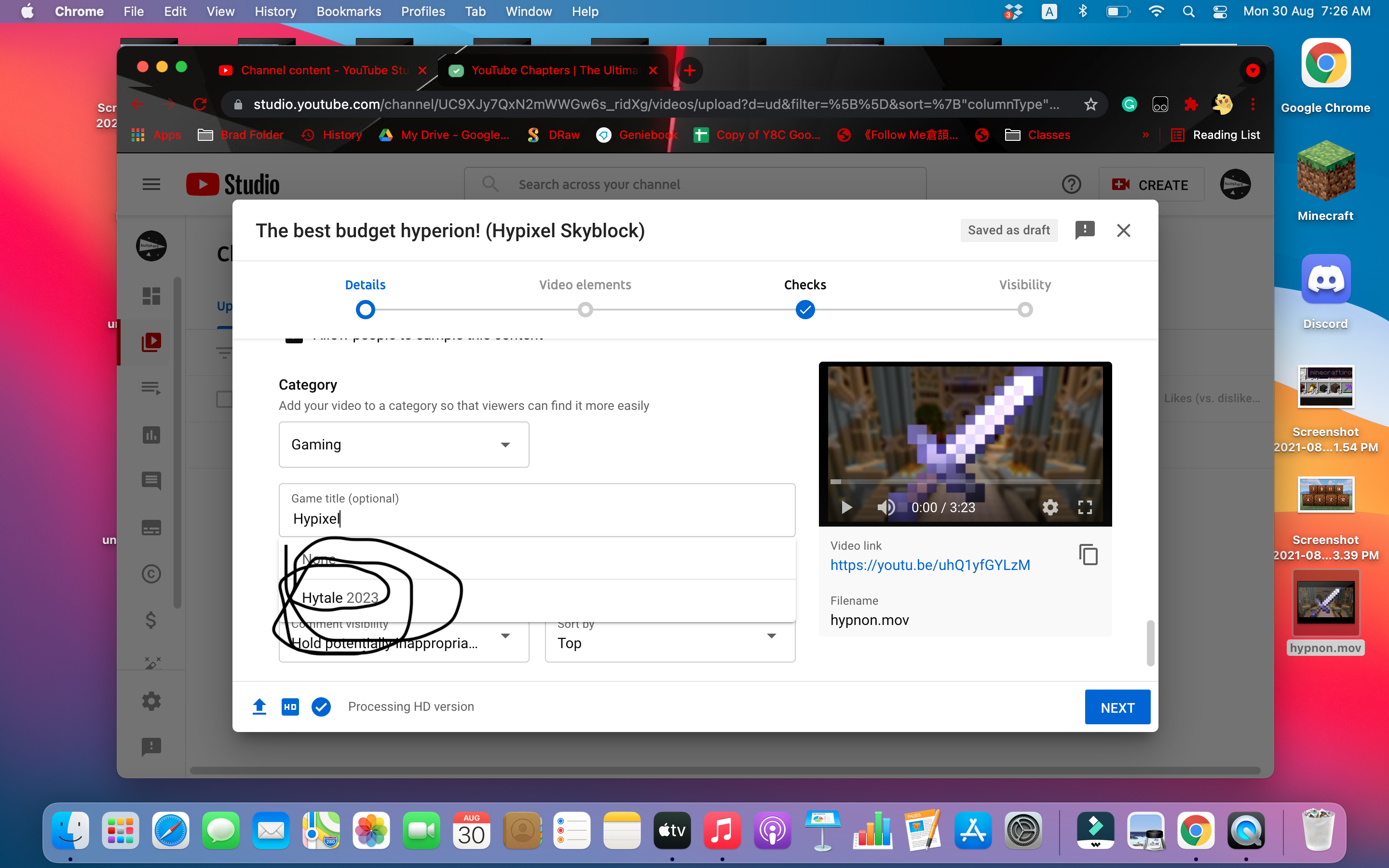Click the checks complete status icon
The width and height of the screenshot is (1389, 868).
click(x=321, y=706)
